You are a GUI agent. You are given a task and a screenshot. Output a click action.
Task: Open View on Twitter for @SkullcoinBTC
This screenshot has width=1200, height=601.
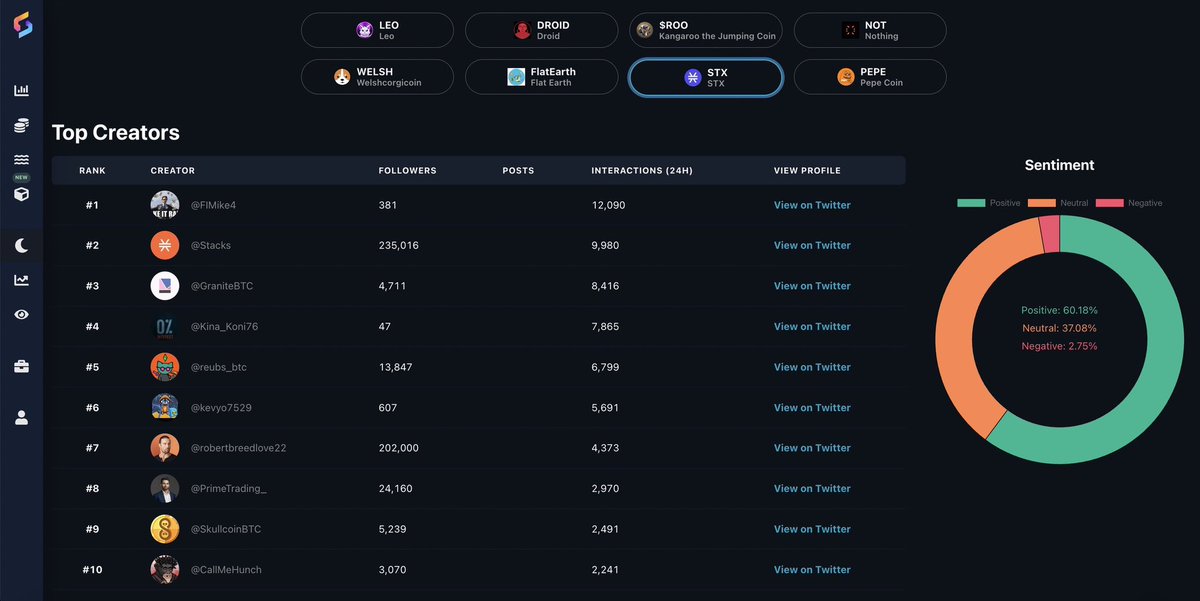tap(812, 529)
